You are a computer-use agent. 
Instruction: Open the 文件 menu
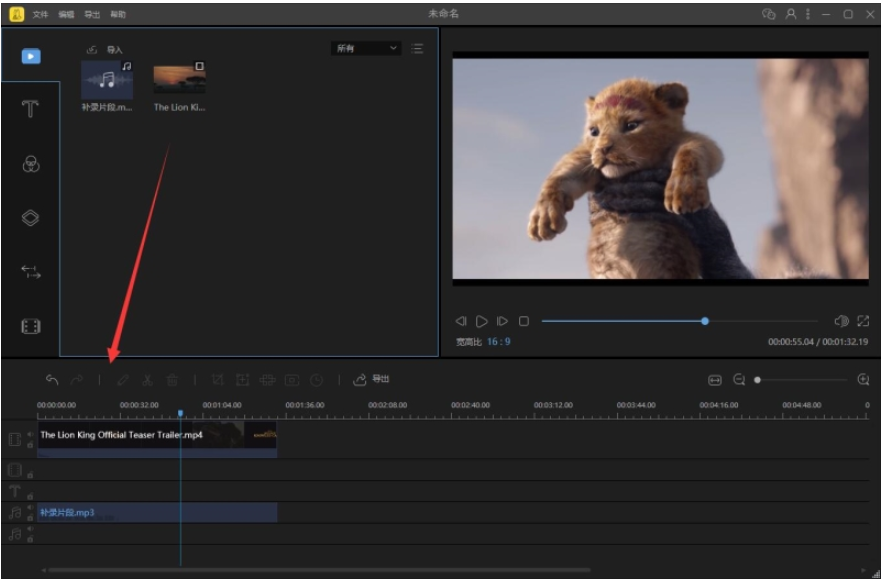(40, 15)
